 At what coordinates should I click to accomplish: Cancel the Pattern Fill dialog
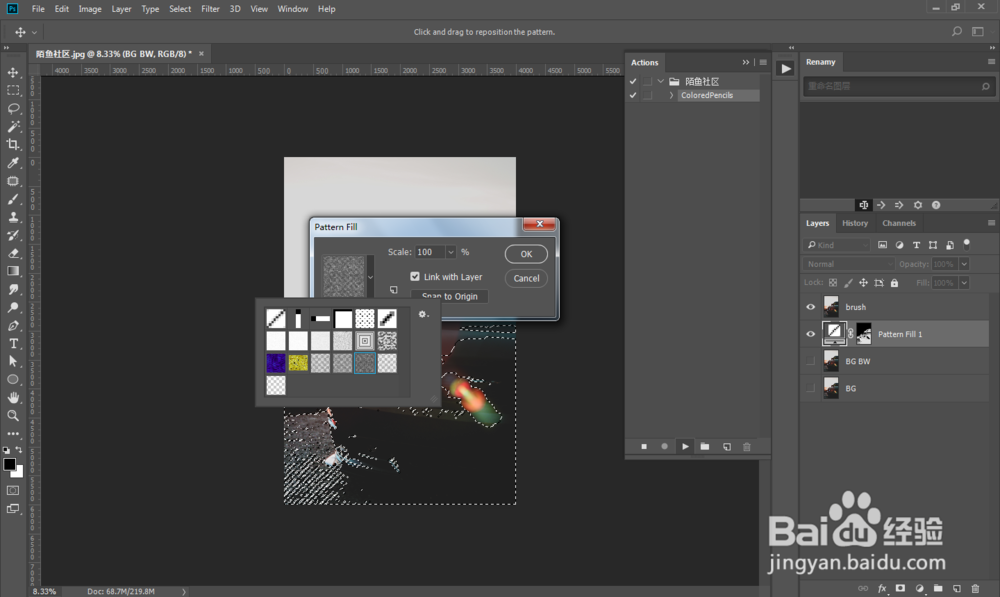[526, 278]
